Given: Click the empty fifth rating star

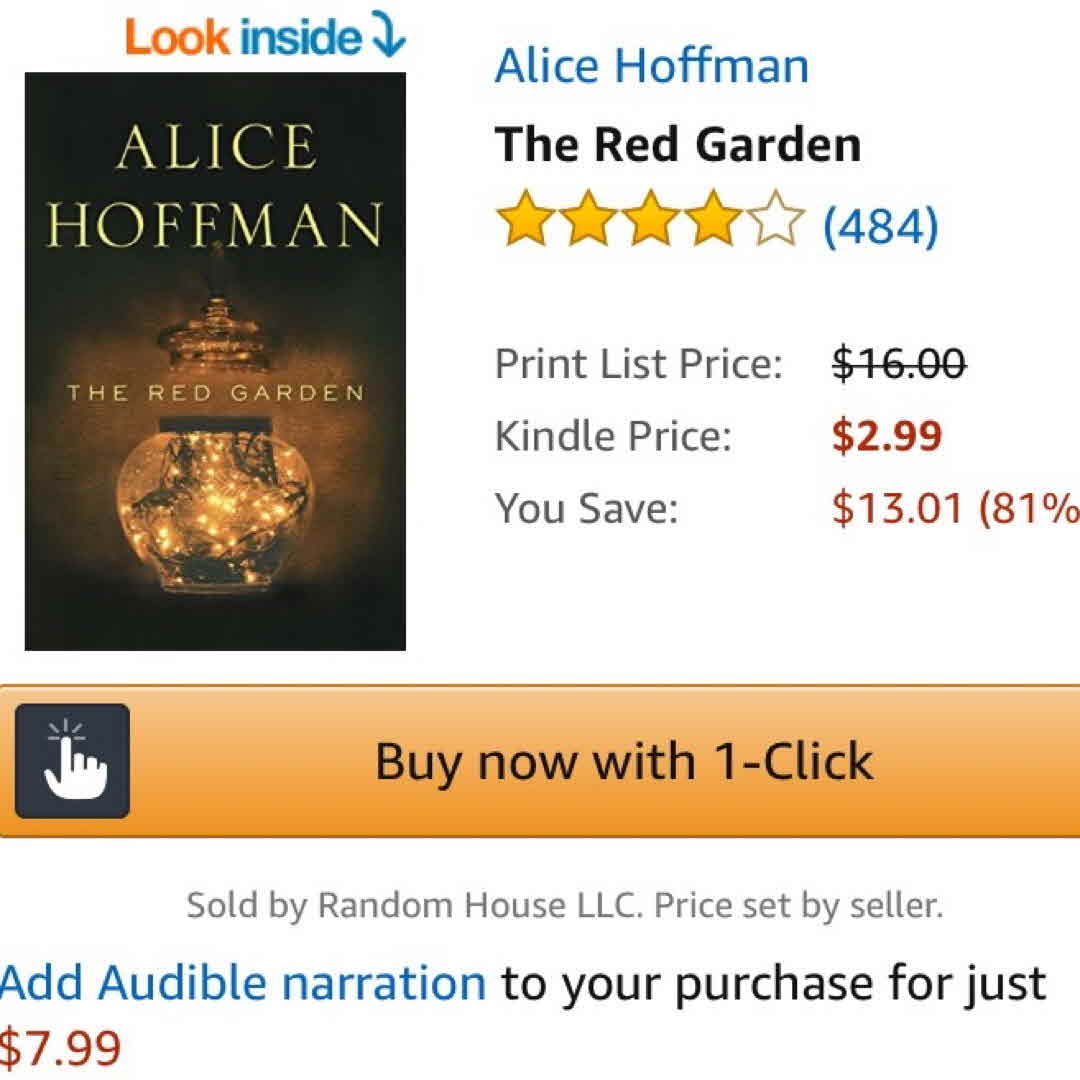Looking at the screenshot, I should tap(780, 223).
